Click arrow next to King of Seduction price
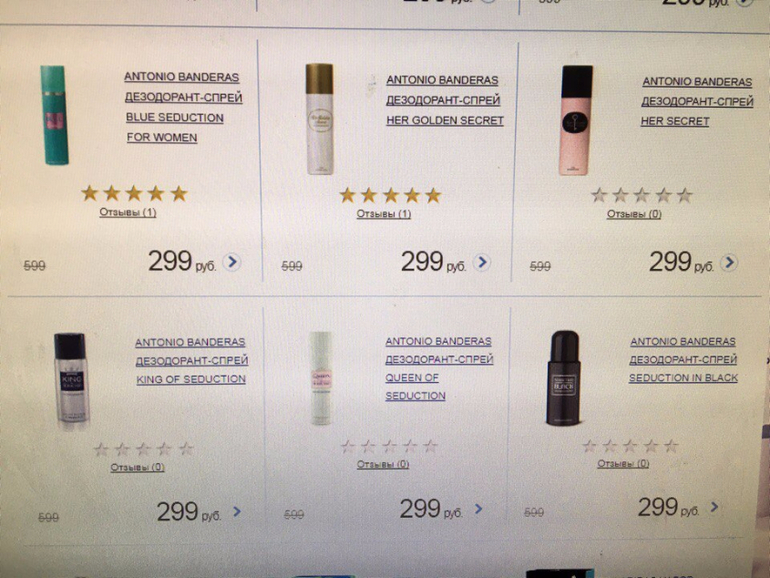The image size is (770, 578). (237, 512)
